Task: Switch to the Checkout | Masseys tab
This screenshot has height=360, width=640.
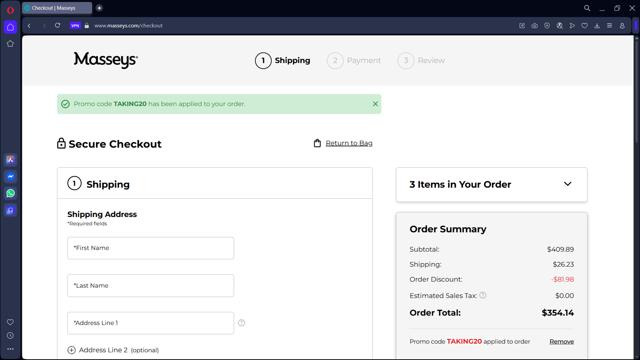Action: click(57, 8)
